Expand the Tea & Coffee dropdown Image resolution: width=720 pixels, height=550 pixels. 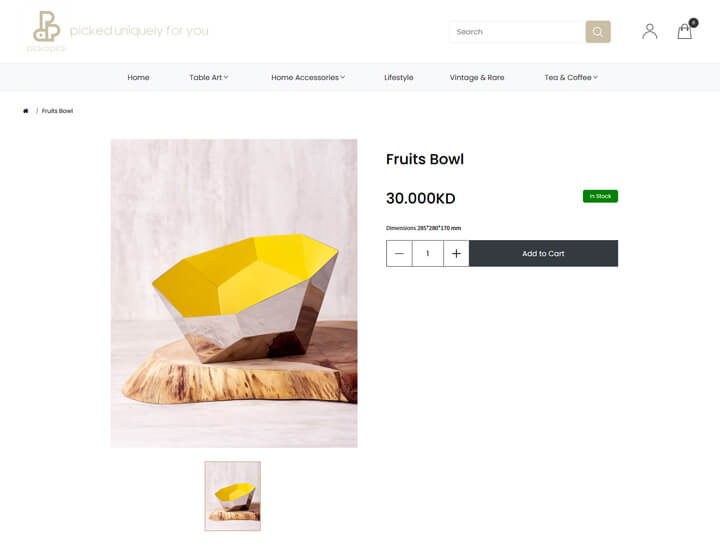571,77
